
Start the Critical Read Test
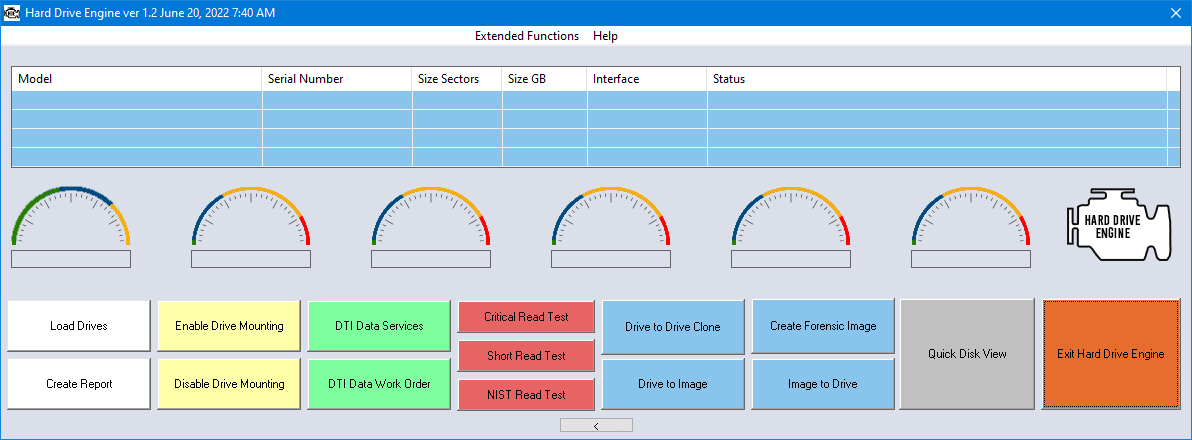pos(526,317)
